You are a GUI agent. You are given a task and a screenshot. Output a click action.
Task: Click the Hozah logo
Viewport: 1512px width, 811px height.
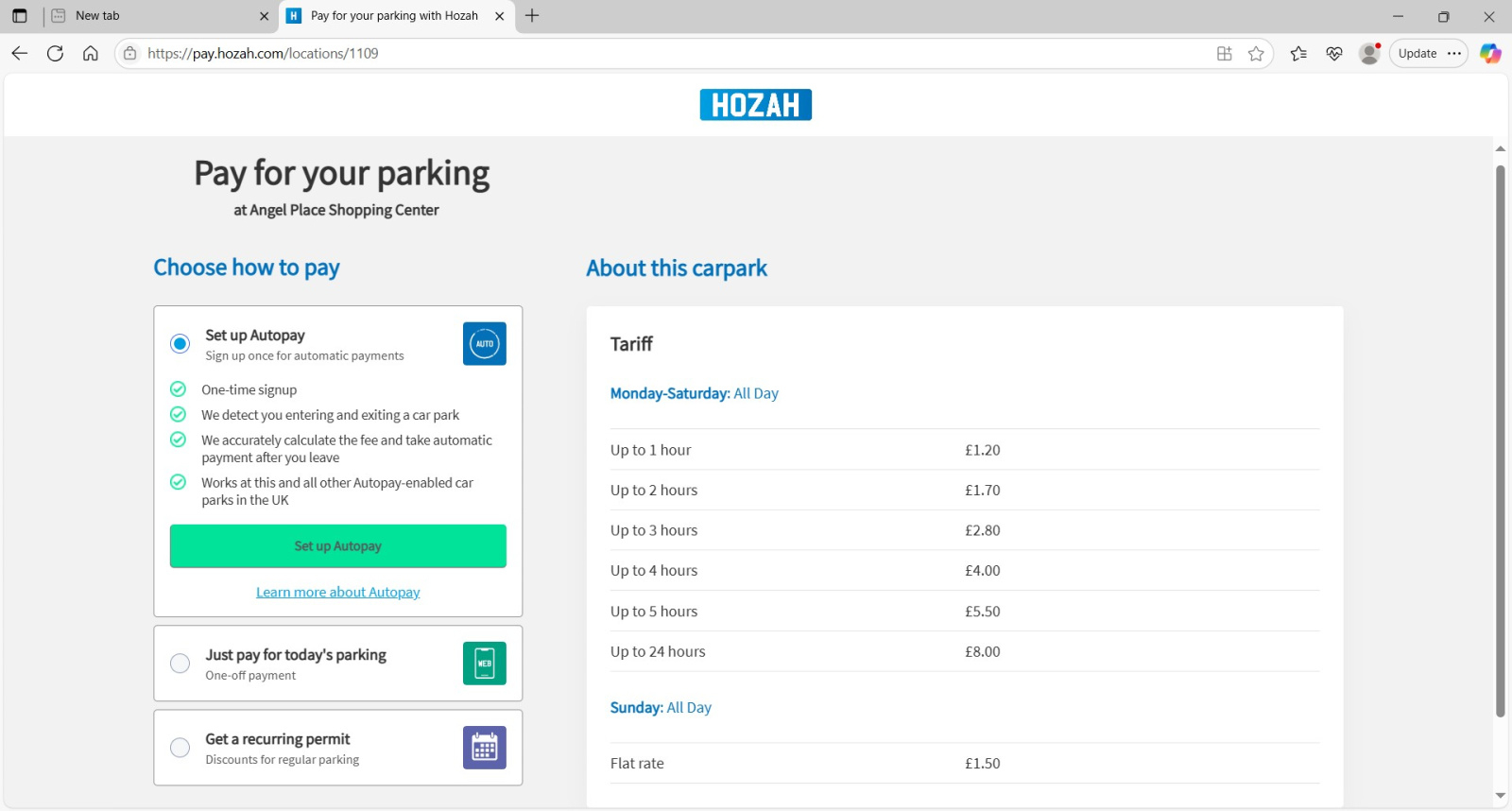click(x=755, y=105)
